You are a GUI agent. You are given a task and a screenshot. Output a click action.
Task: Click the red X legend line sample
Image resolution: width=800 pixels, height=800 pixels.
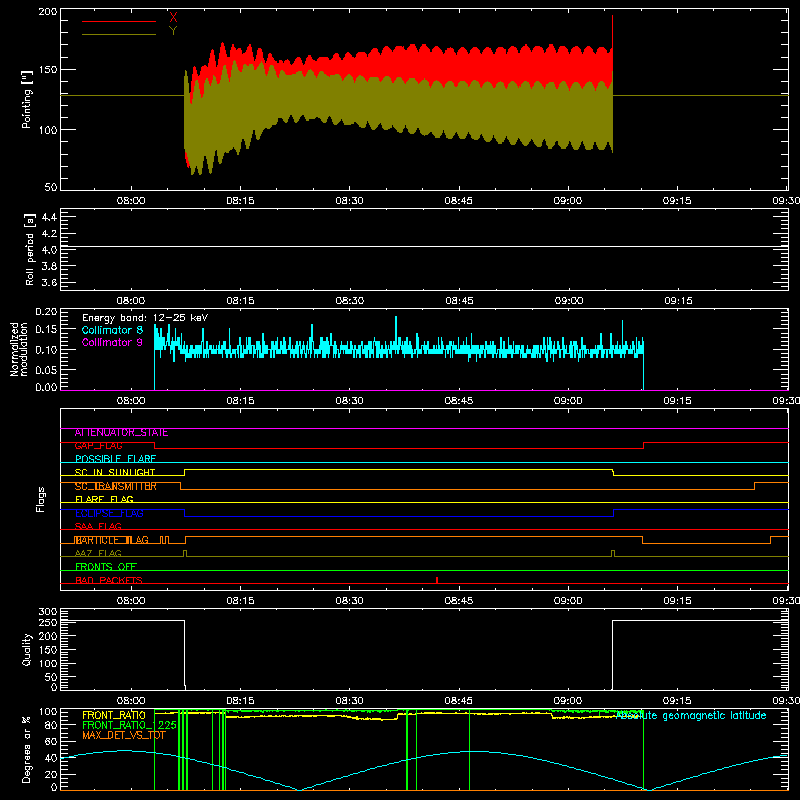tap(119, 21)
